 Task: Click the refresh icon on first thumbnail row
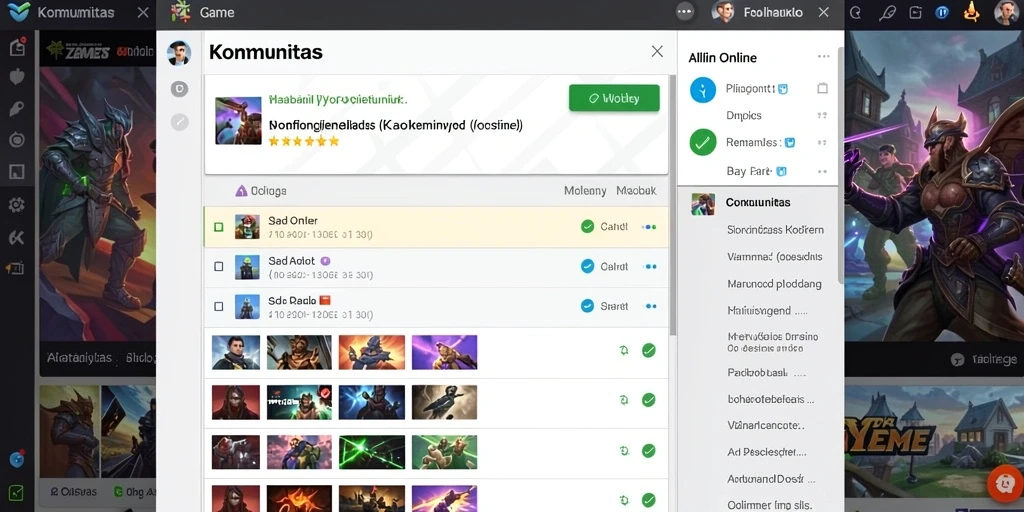pyautogui.click(x=624, y=351)
